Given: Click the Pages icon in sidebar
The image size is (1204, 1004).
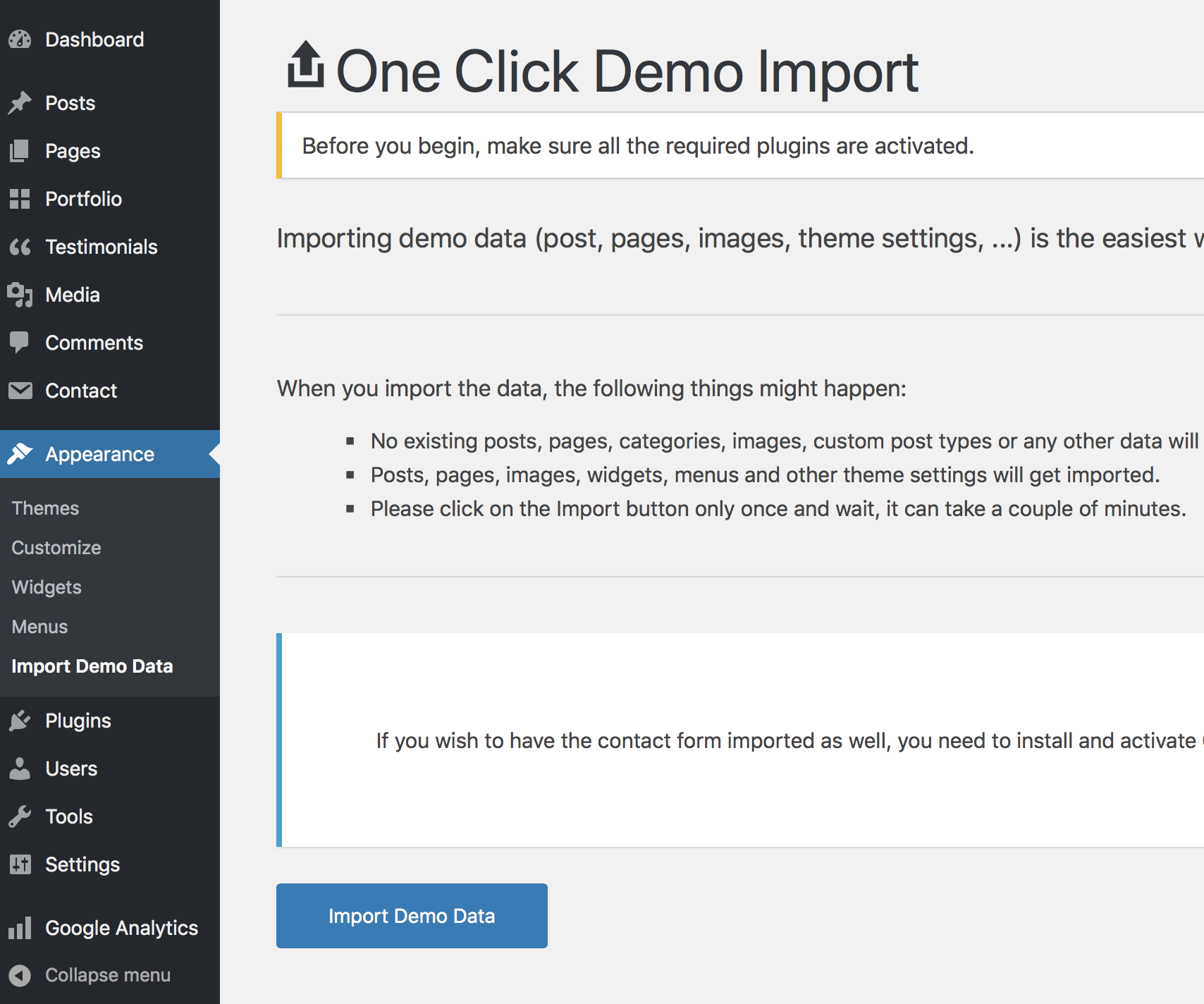Looking at the screenshot, I should (20, 151).
